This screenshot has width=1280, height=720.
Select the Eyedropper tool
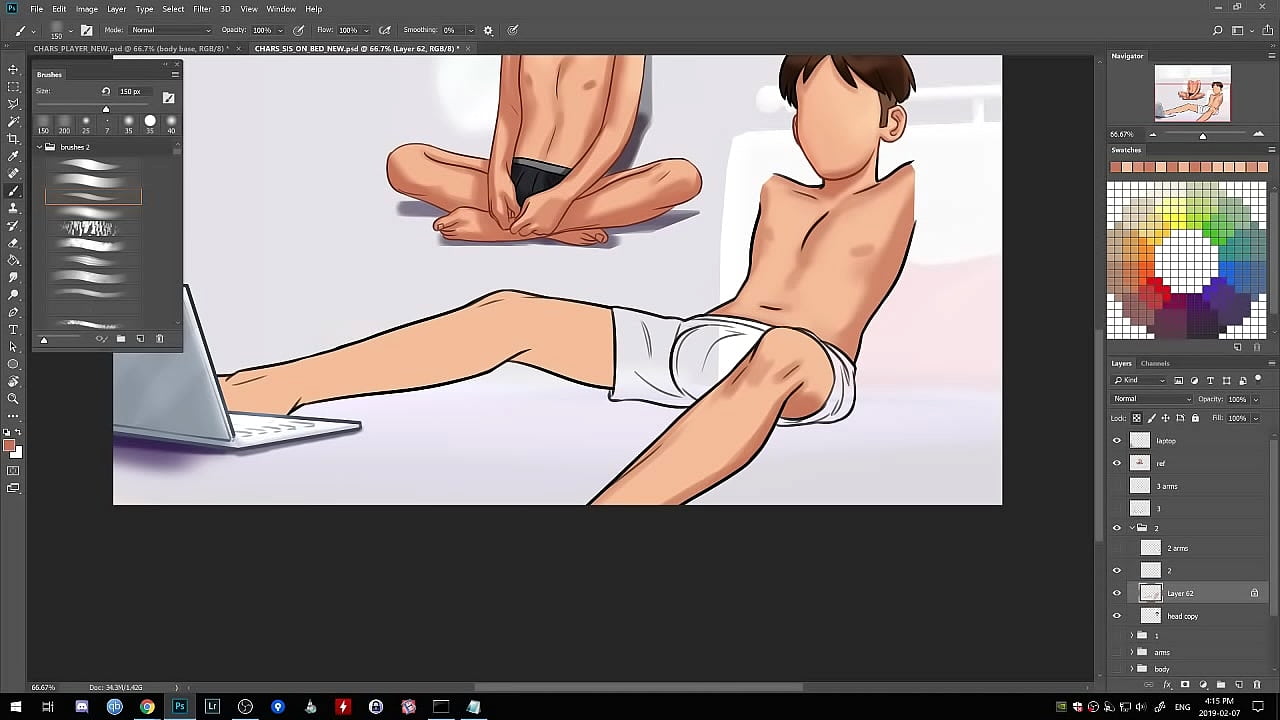[13, 156]
